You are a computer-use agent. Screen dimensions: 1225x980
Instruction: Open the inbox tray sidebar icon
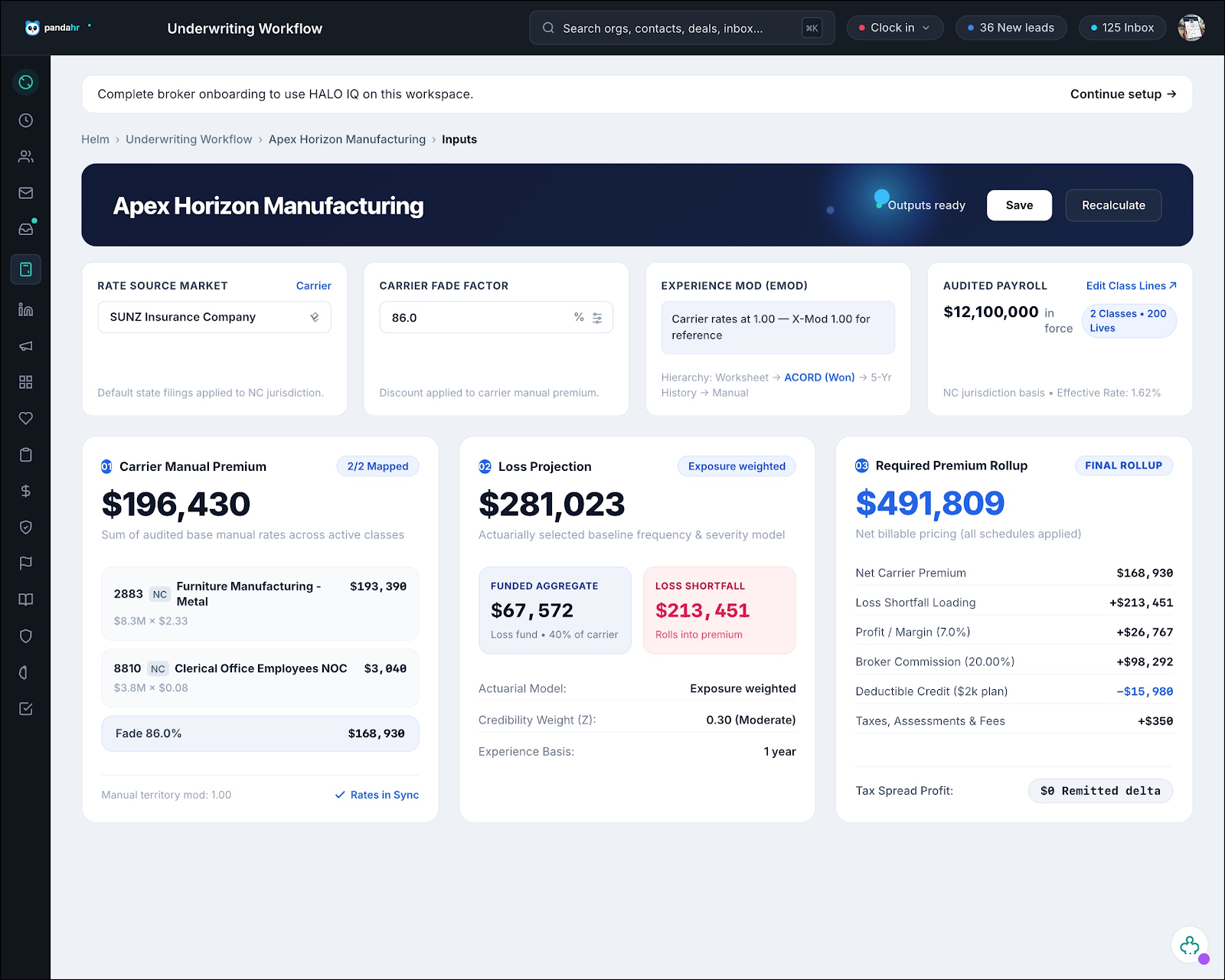coord(26,229)
